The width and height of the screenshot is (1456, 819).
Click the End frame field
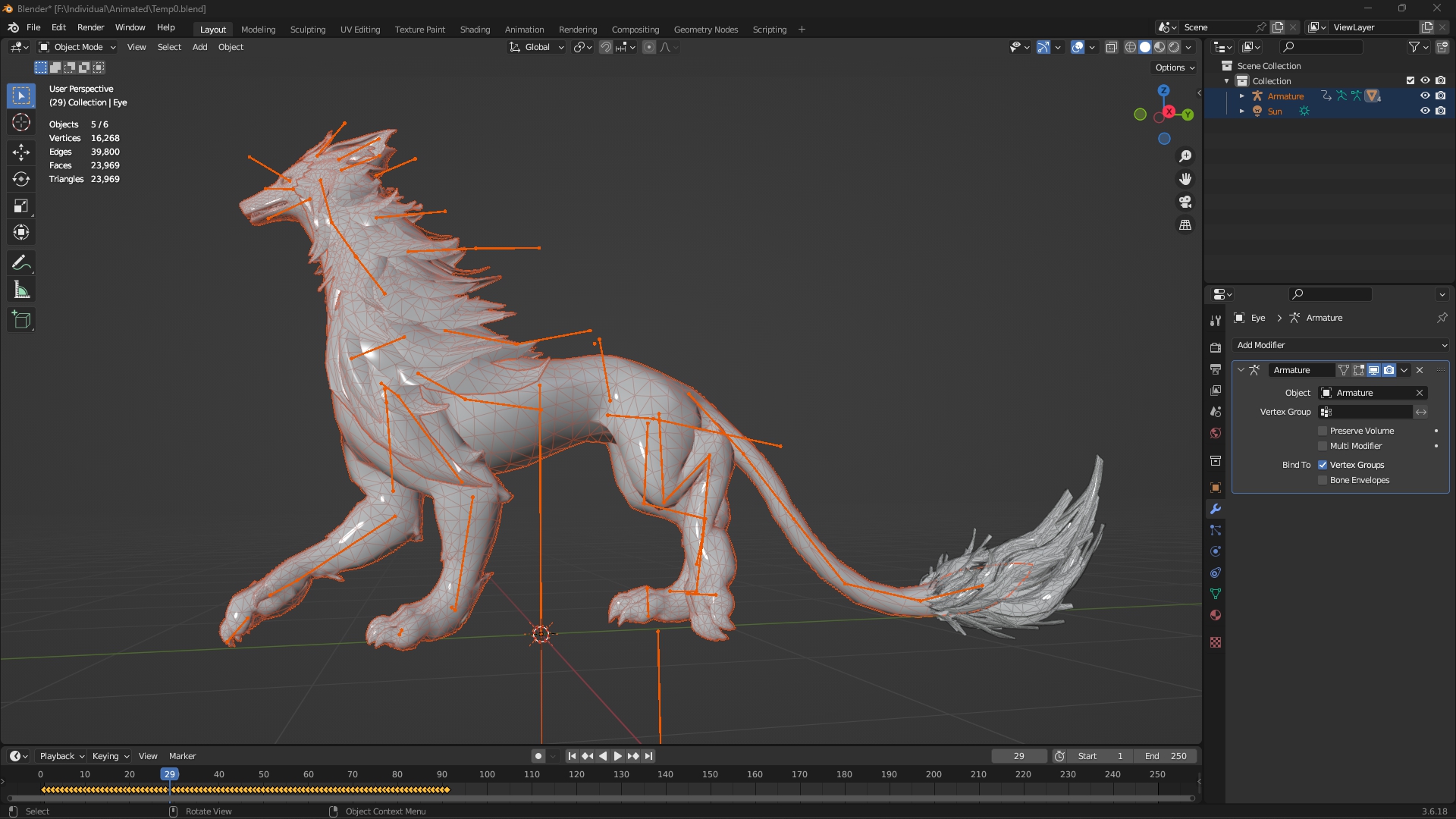[1166, 756]
